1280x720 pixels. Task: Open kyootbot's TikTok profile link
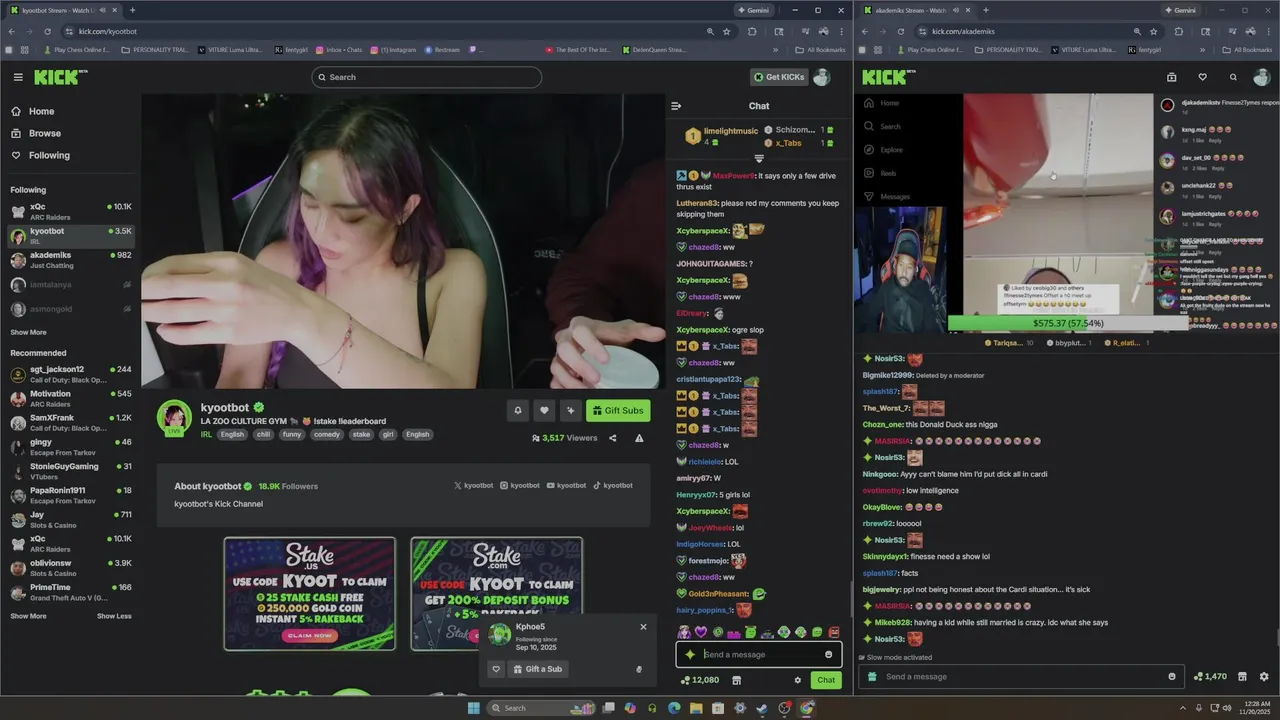coord(612,486)
